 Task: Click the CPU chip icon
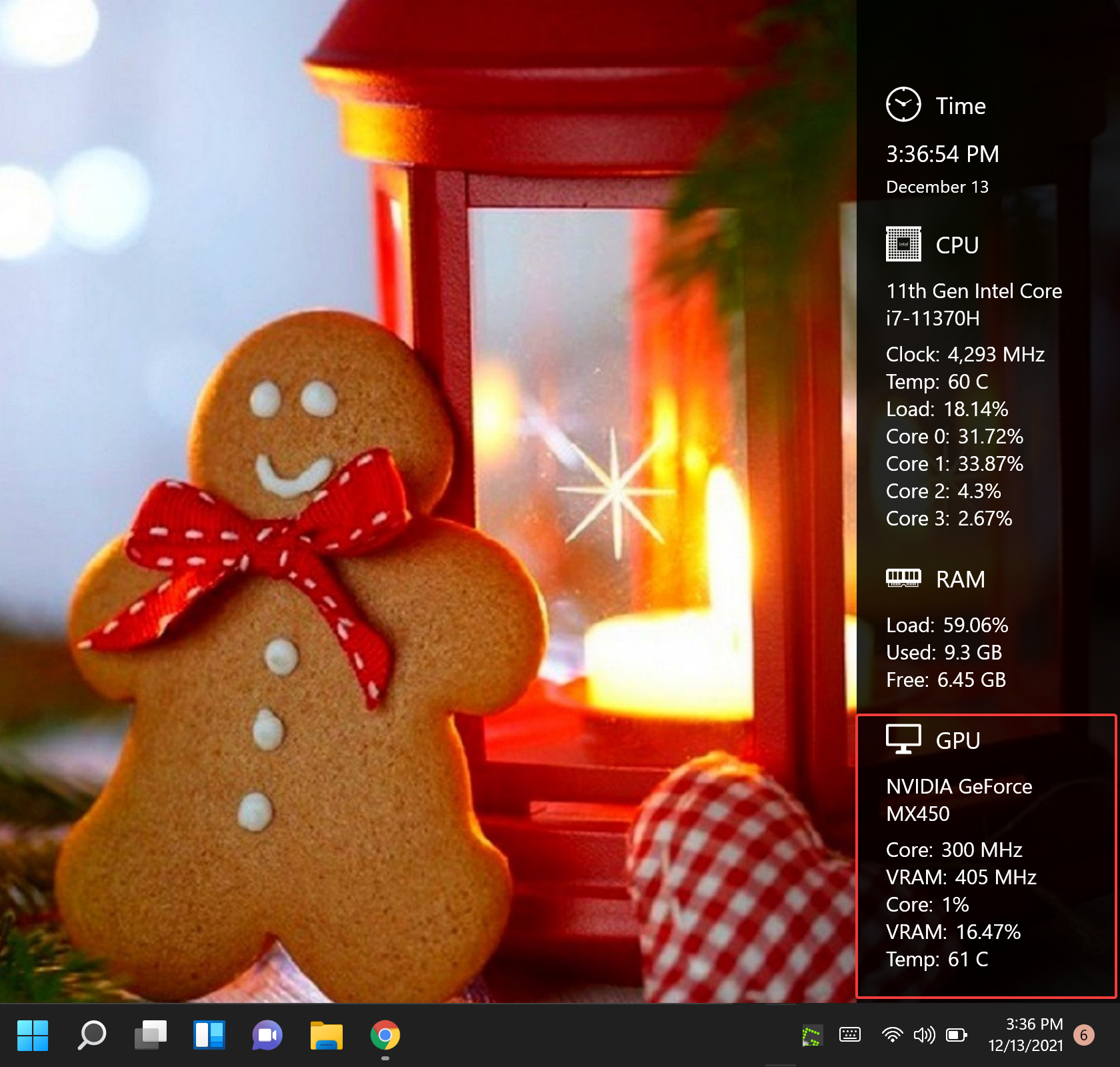903,244
